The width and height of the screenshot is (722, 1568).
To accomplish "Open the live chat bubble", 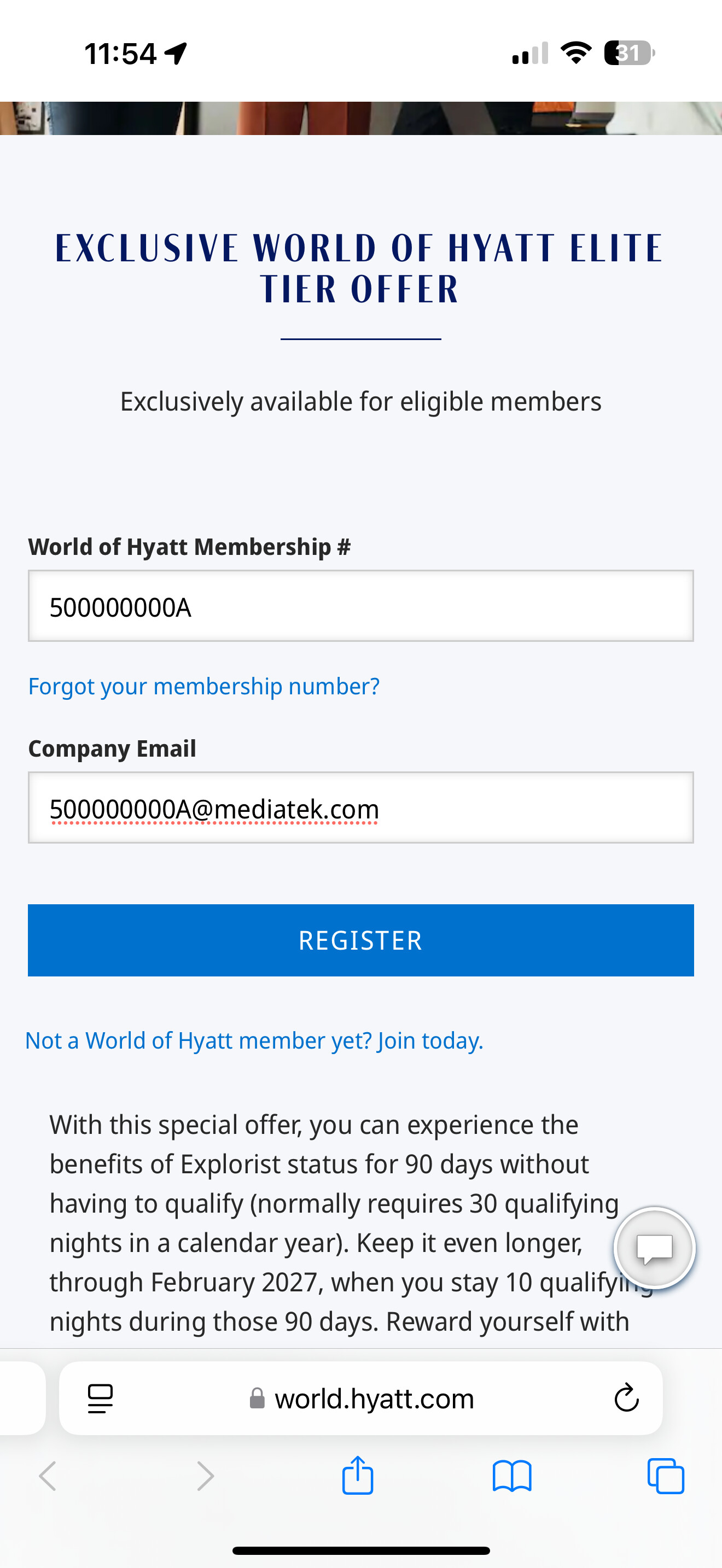I will click(654, 1248).
